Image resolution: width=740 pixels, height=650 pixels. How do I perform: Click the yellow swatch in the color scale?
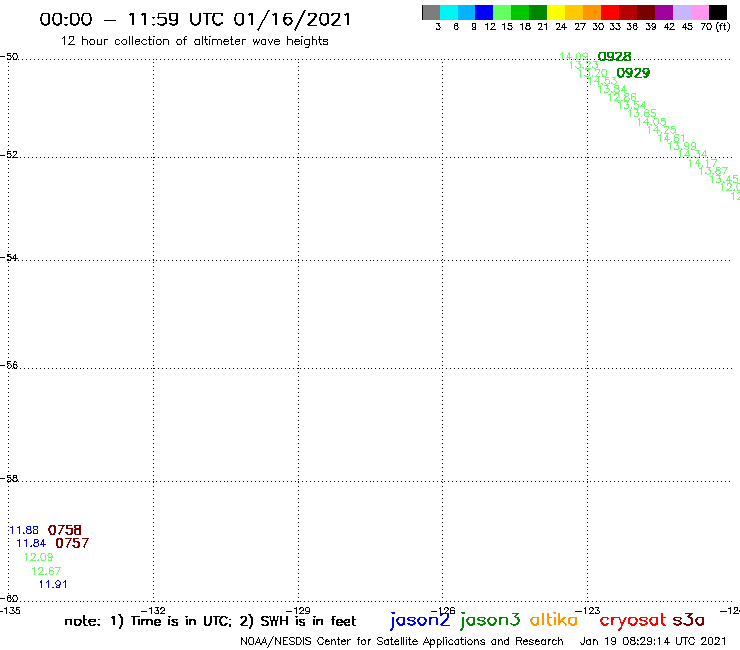[x=556, y=12]
